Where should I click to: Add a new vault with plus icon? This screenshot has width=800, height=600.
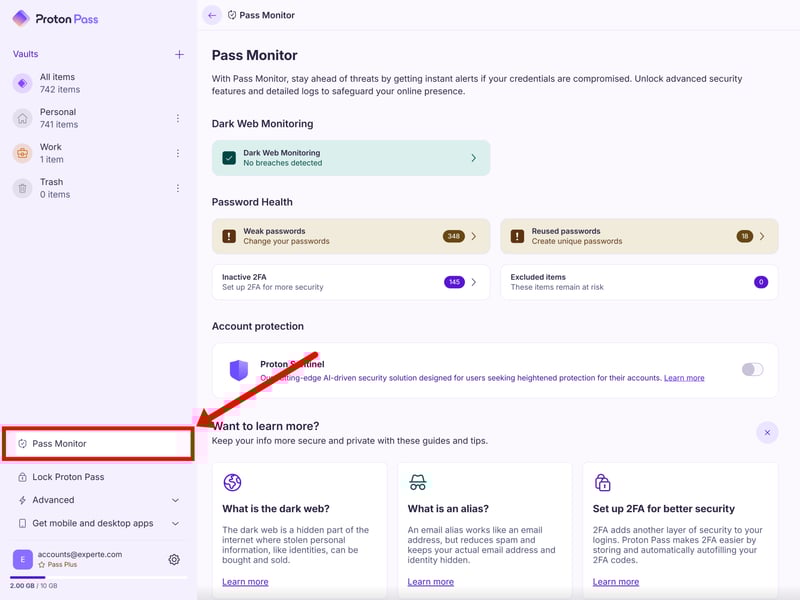[179, 54]
